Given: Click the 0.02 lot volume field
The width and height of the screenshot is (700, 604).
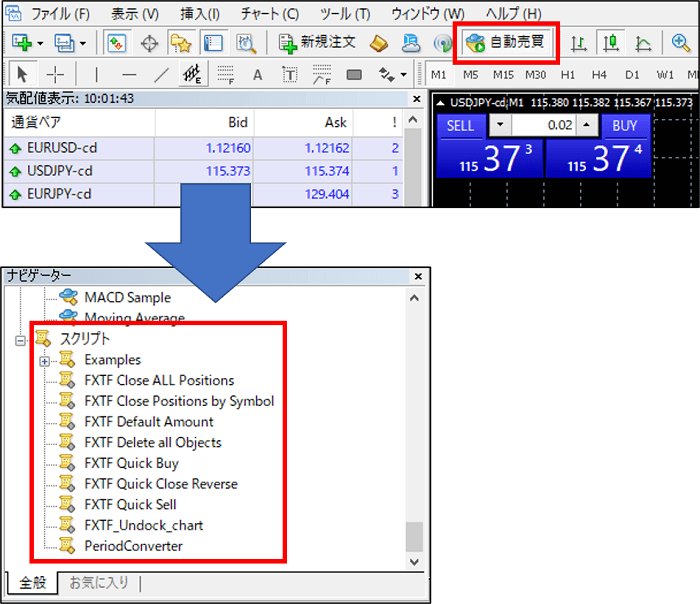Looking at the screenshot, I should coord(544,125).
